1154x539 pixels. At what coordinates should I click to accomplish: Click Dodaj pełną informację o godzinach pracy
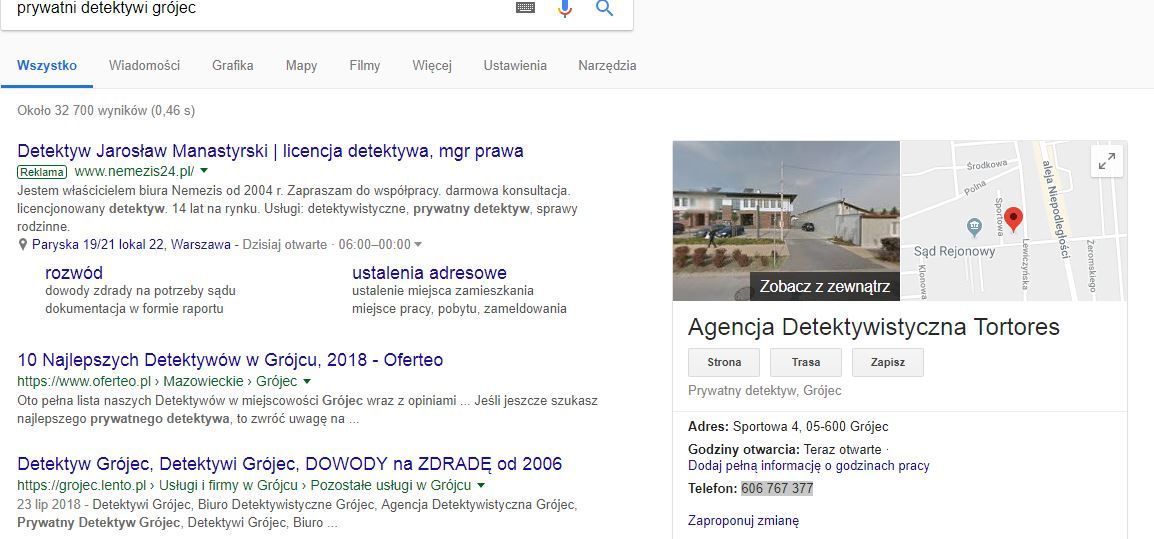[x=809, y=466]
